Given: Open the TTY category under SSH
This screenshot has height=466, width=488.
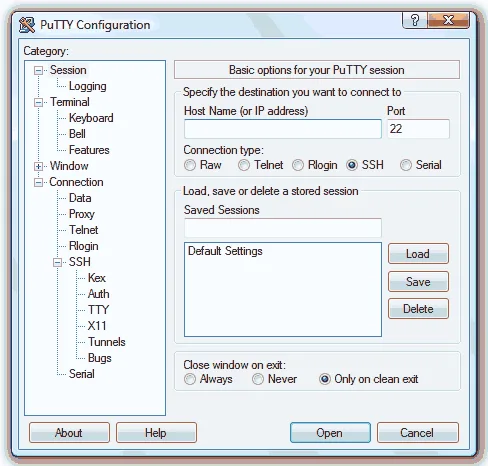Looking at the screenshot, I should point(98,310).
